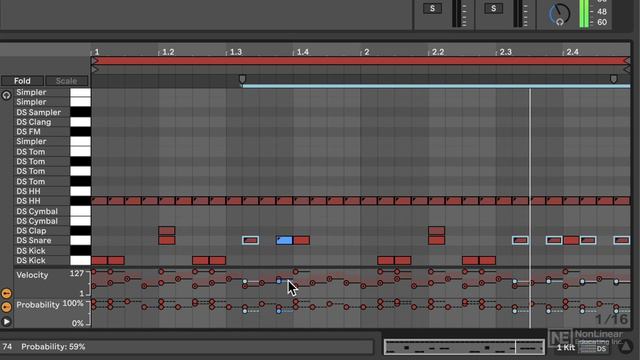
Task: Select the DS FM drum lane
Action: click(x=28, y=131)
